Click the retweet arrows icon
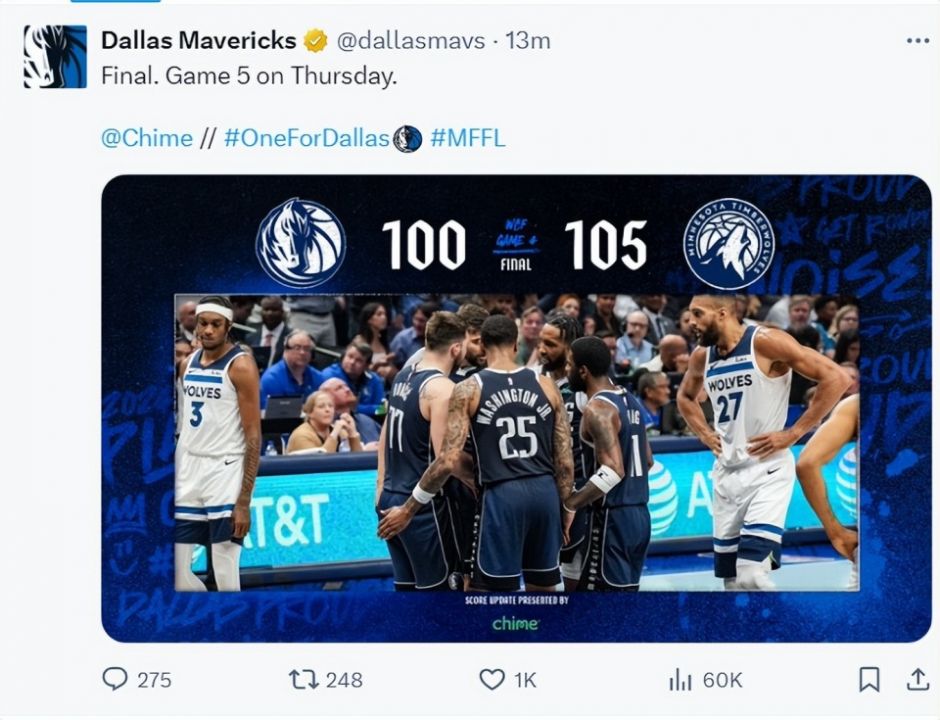 tap(303, 679)
